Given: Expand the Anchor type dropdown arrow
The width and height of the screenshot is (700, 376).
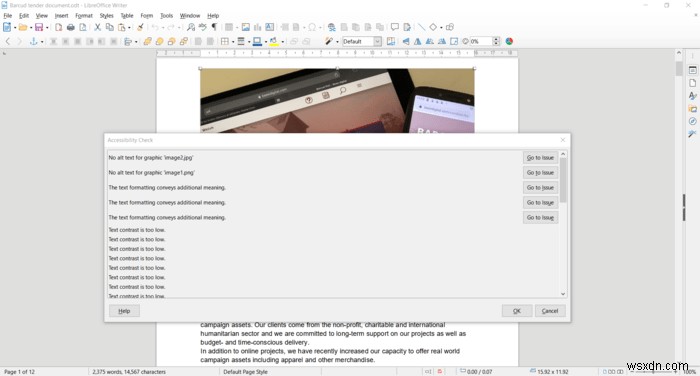Looking at the screenshot, I should 42,42.
